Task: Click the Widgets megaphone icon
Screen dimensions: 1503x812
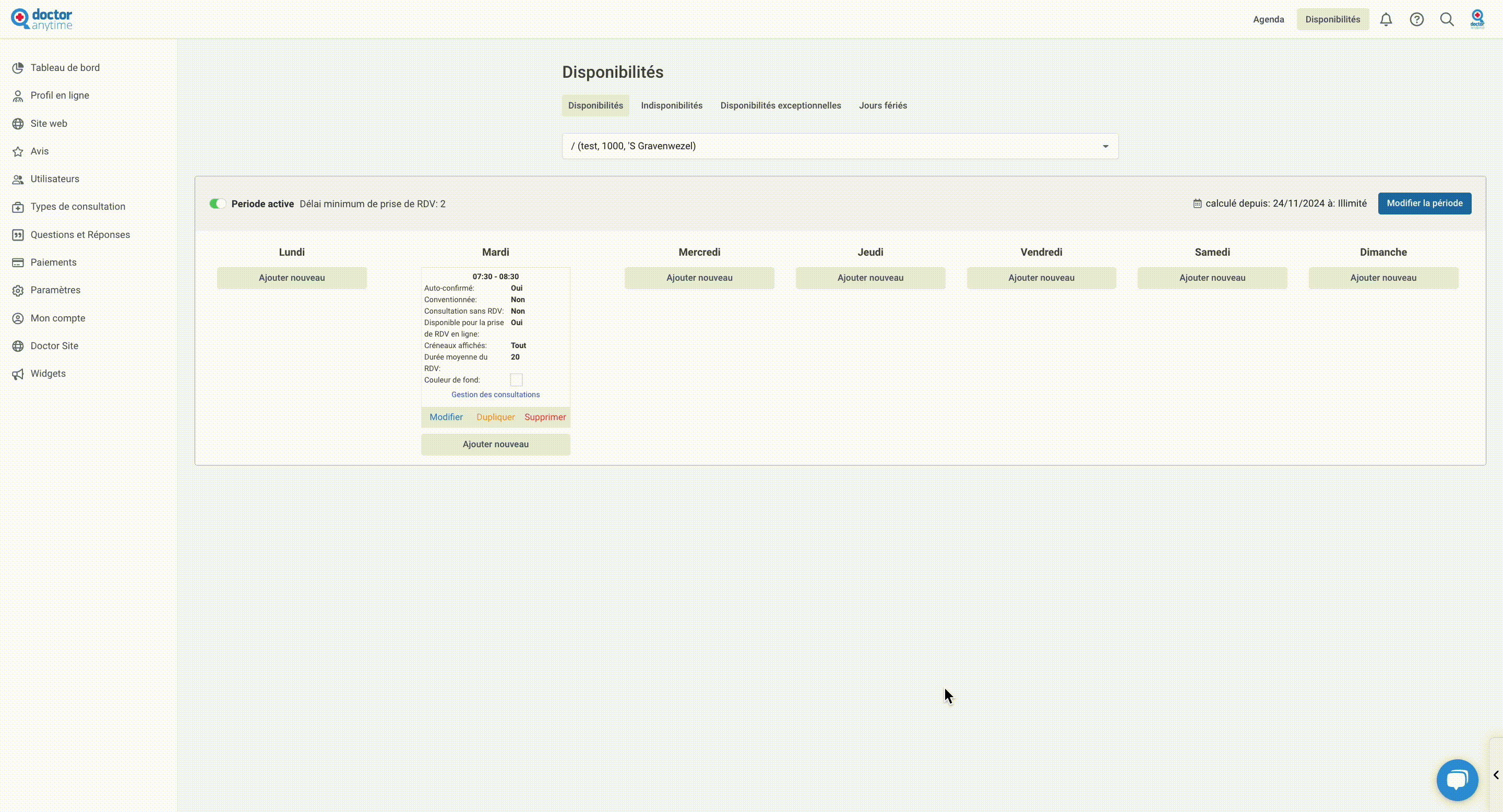Action: tap(18, 374)
